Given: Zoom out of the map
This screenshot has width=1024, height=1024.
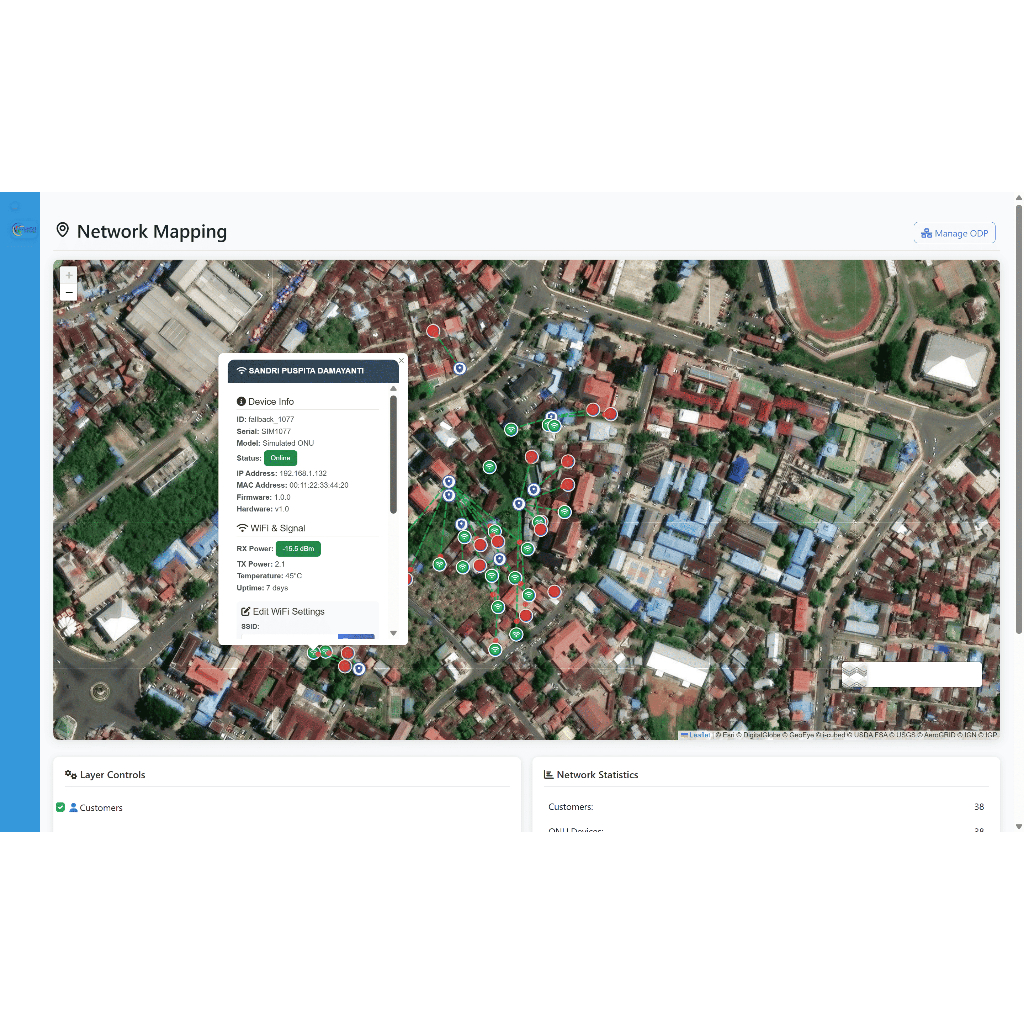Looking at the screenshot, I should pos(68,292).
